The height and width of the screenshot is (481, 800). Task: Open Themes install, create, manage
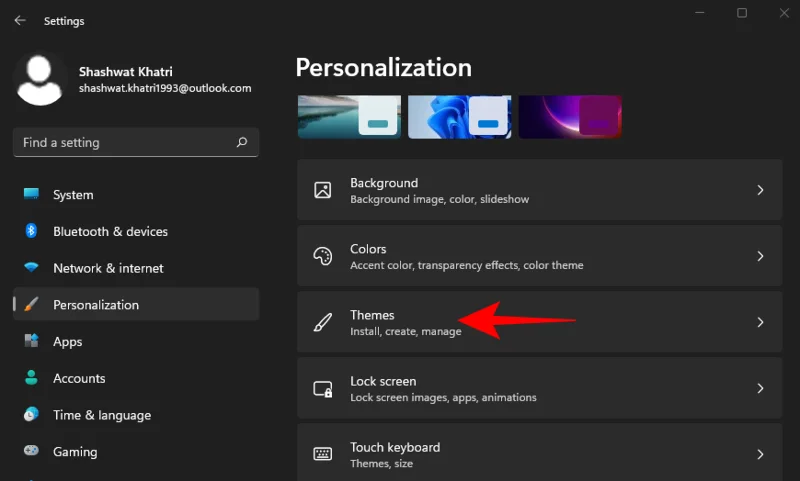[539, 322]
